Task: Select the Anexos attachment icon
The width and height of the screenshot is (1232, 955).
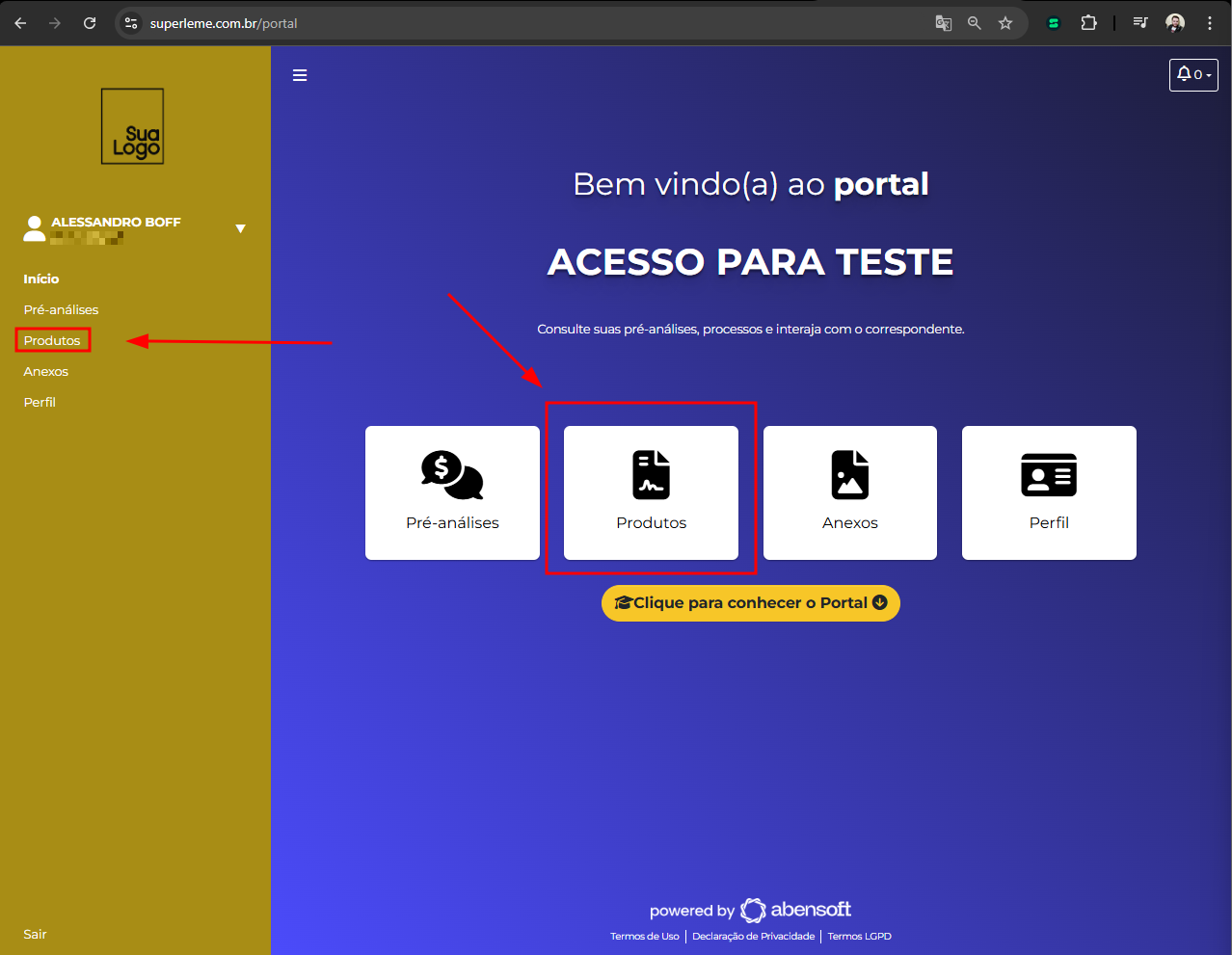Action: point(849,474)
